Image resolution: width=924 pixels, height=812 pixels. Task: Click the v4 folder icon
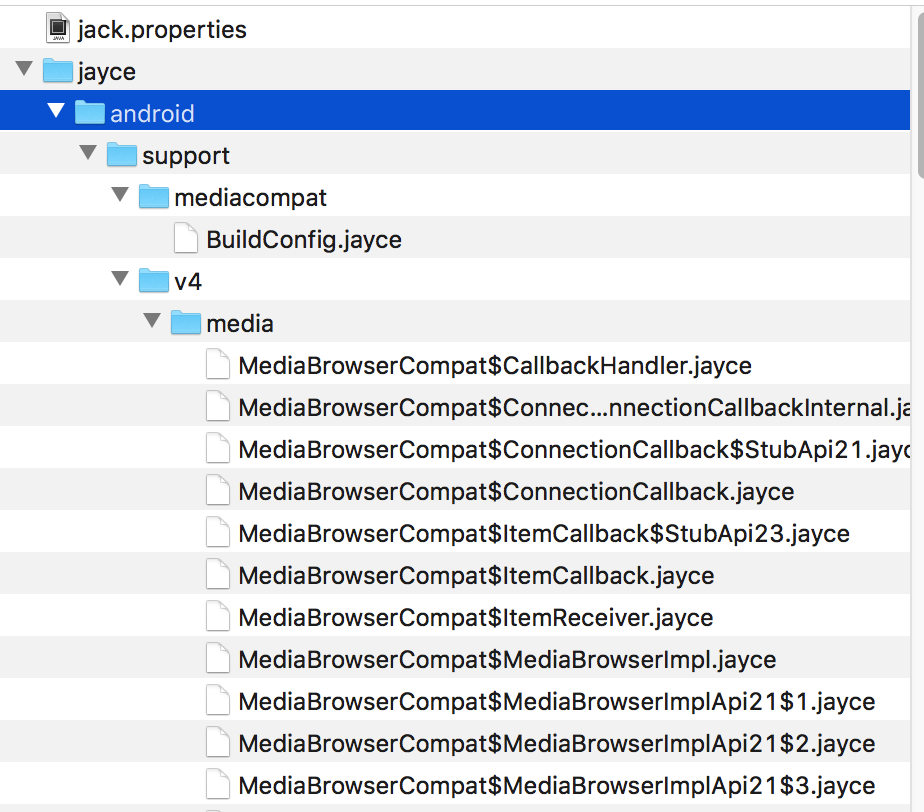click(x=154, y=281)
